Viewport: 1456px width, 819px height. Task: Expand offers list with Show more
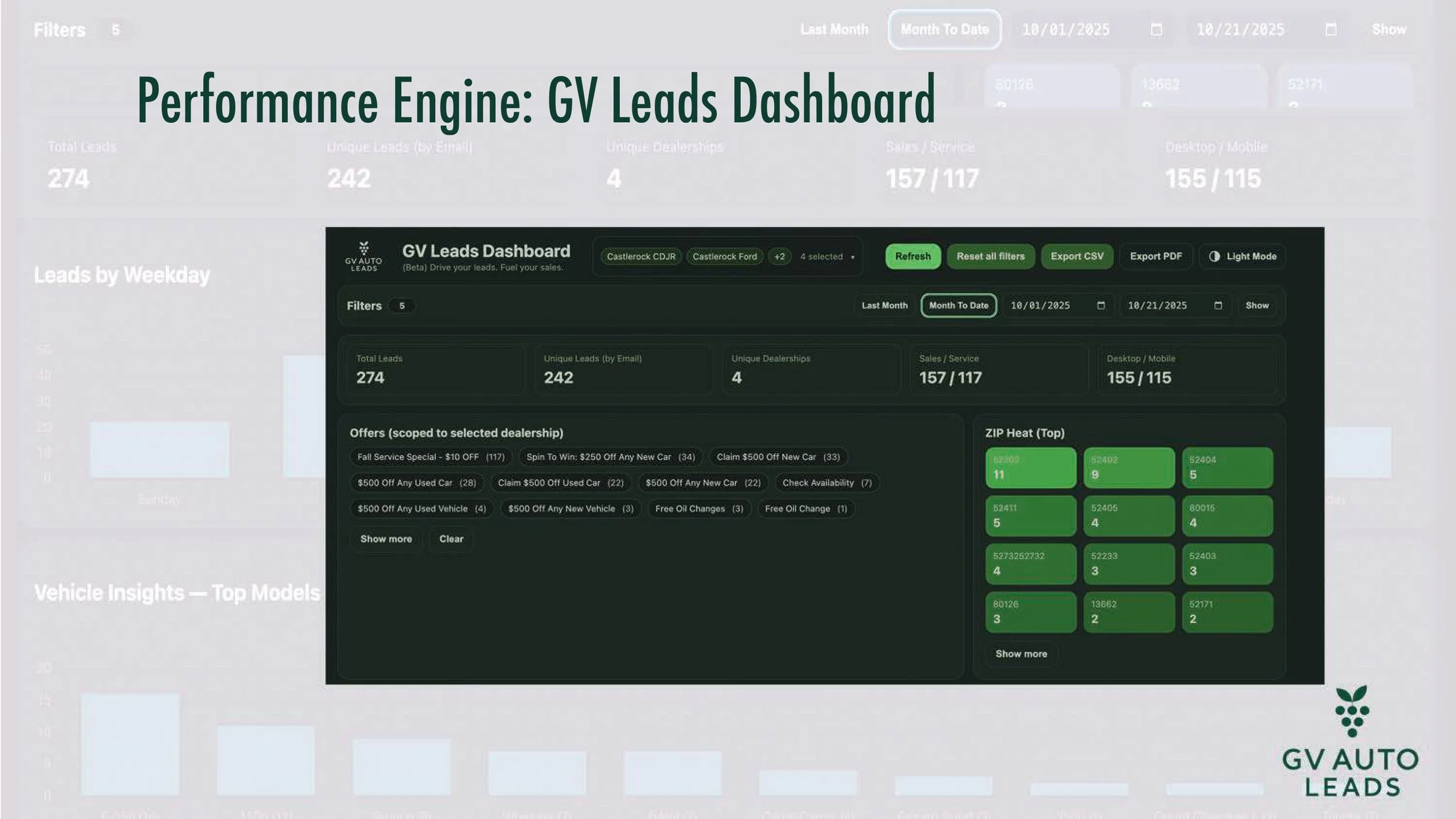(x=386, y=539)
